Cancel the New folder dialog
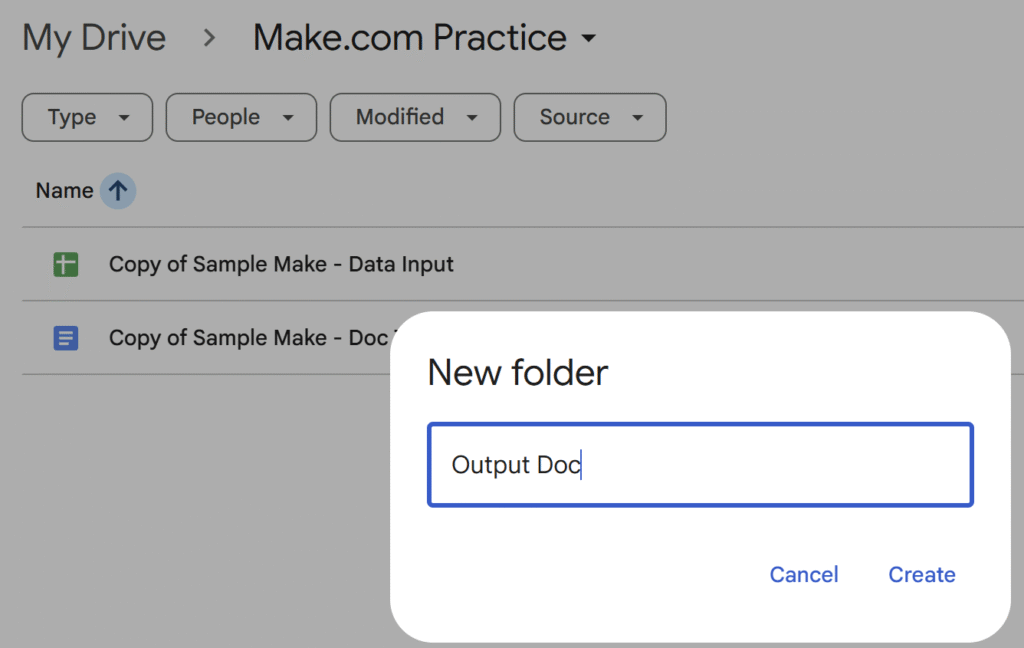 pos(804,575)
